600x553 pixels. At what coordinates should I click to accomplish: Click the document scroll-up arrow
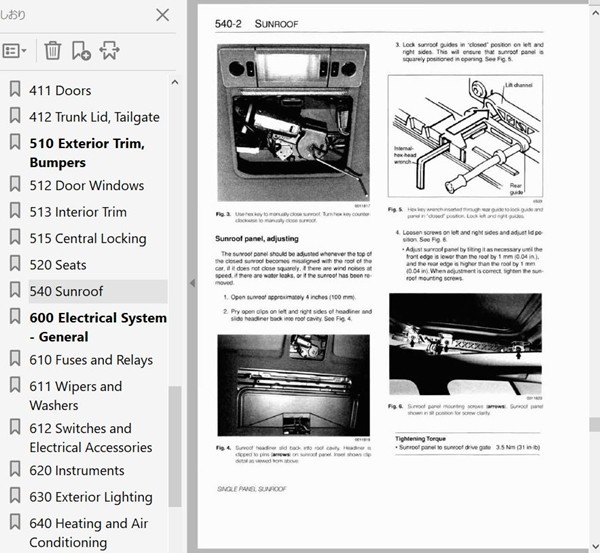click(x=595, y=13)
